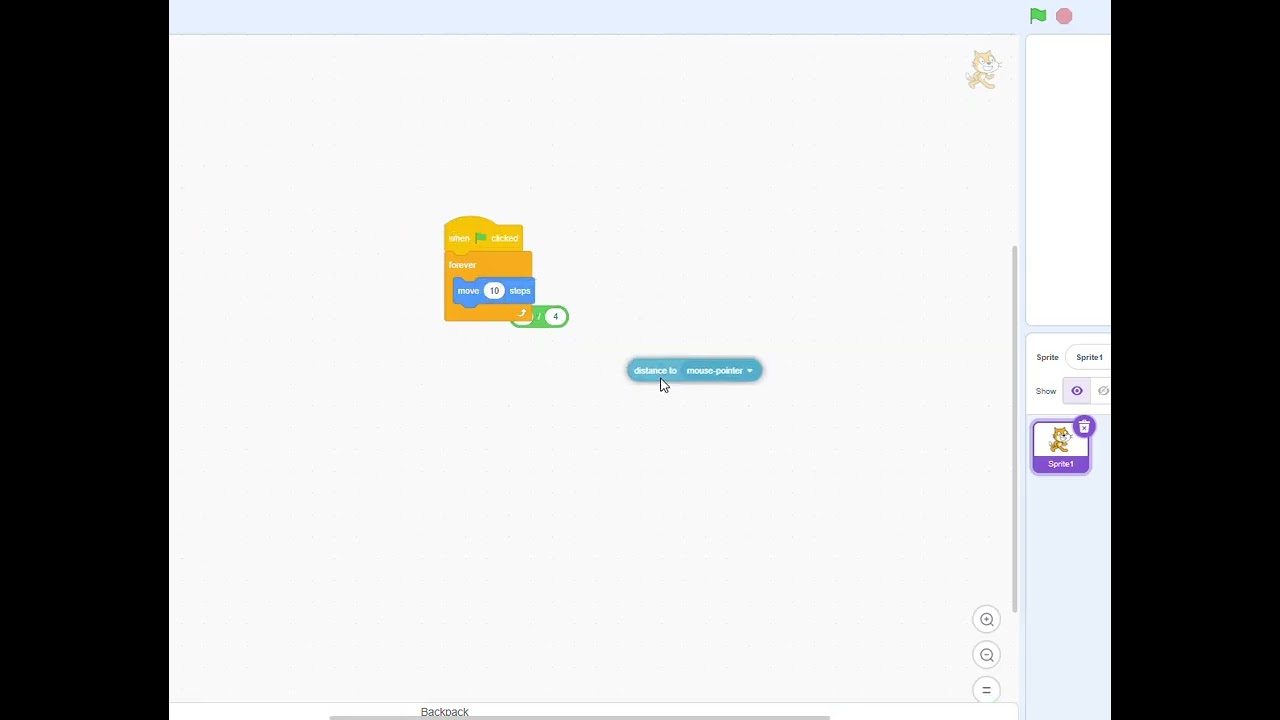Click the 'move steps' motion block
The height and width of the screenshot is (720, 1280).
[470, 291]
